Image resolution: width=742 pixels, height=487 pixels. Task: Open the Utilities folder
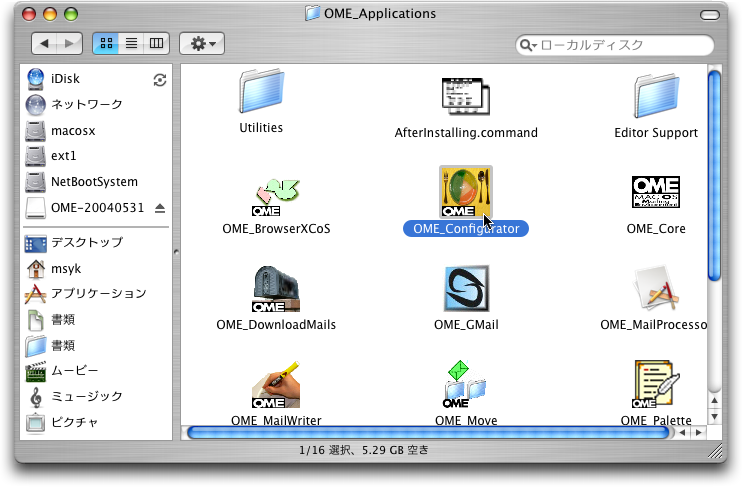coord(261,95)
